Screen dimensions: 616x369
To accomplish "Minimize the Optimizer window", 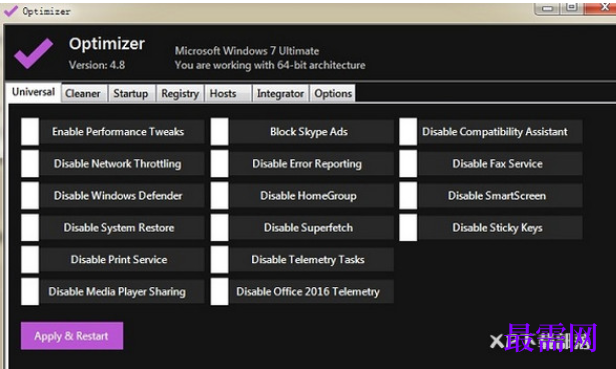I will [547, 9].
